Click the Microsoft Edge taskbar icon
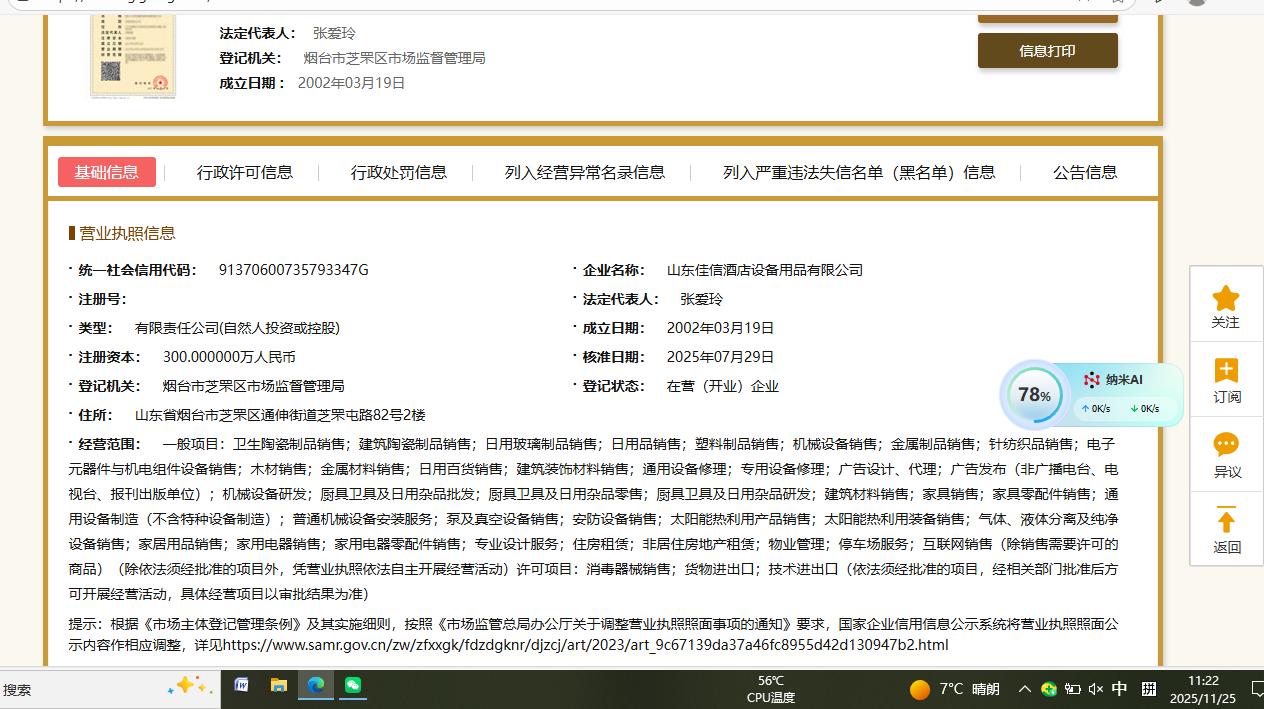The height and width of the screenshot is (709, 1264). coord(316,686)
